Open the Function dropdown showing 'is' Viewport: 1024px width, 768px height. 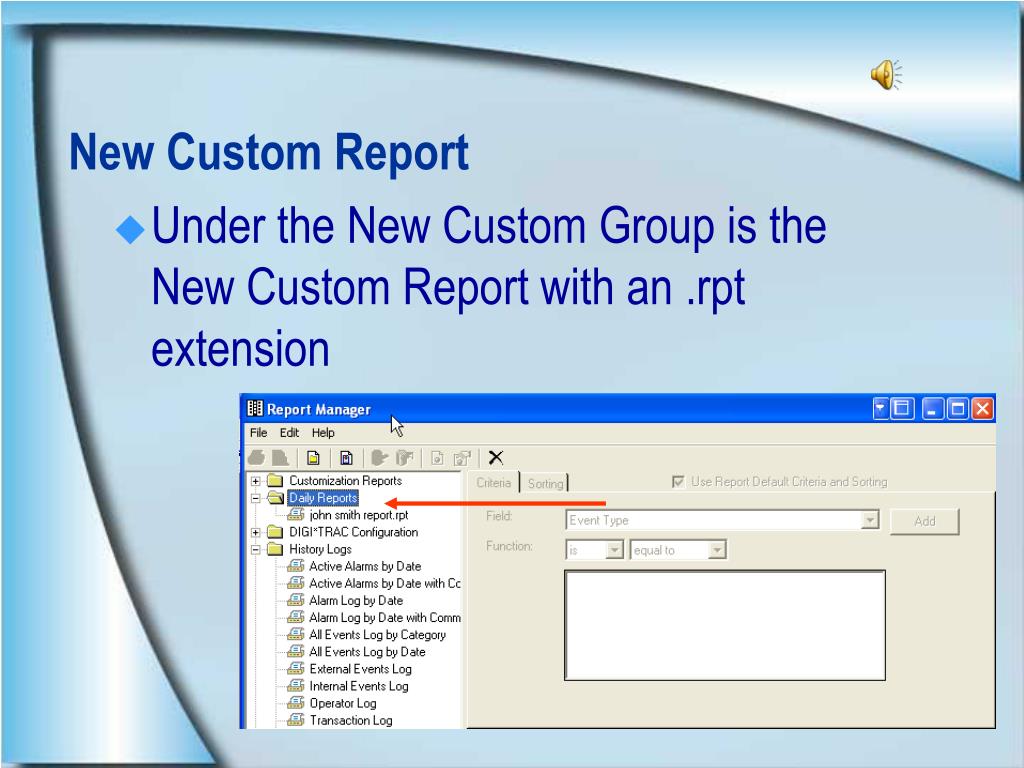click(614, 551)
